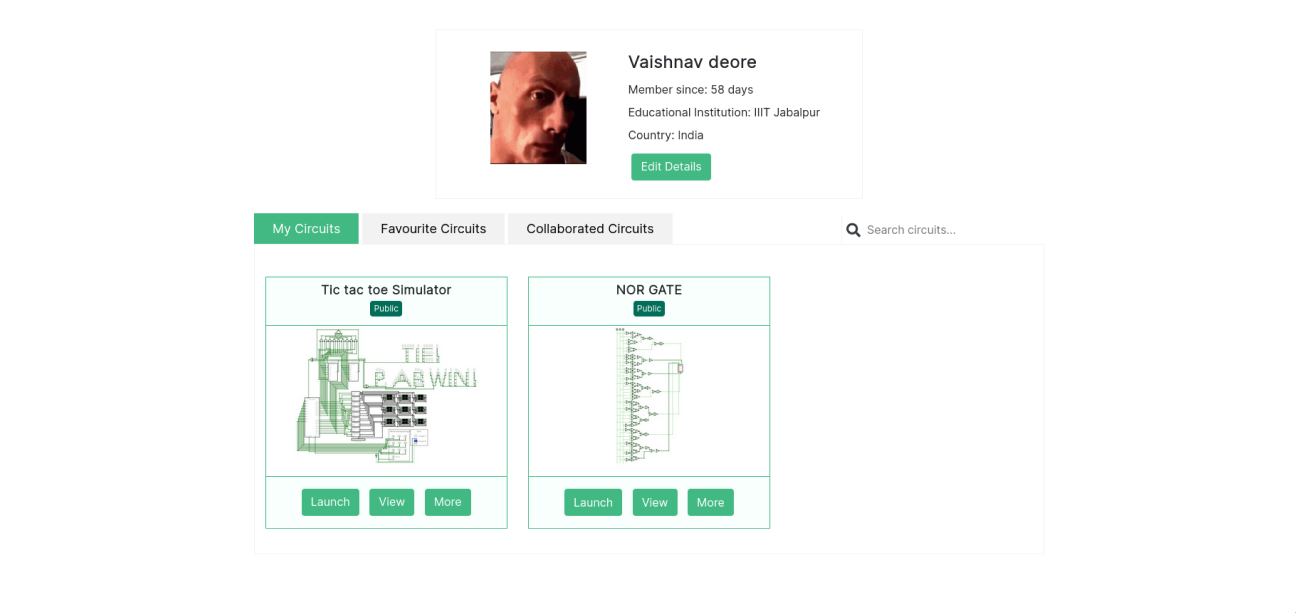This screenshot has height=613, width=1296.
Task: Click Vaishnav deore's profile picture
Action: (x=538, y=107)
